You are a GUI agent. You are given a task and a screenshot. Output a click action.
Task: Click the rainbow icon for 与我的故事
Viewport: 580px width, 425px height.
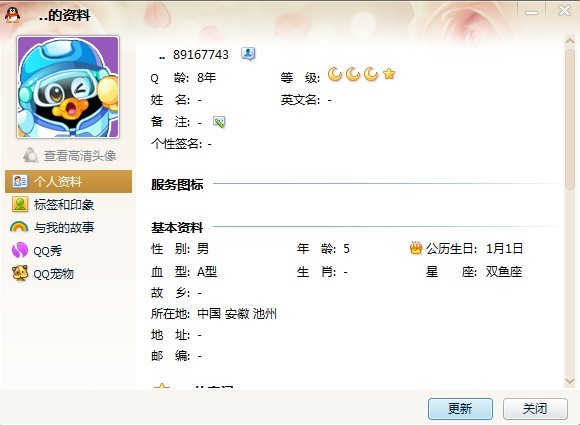[19, 227]
